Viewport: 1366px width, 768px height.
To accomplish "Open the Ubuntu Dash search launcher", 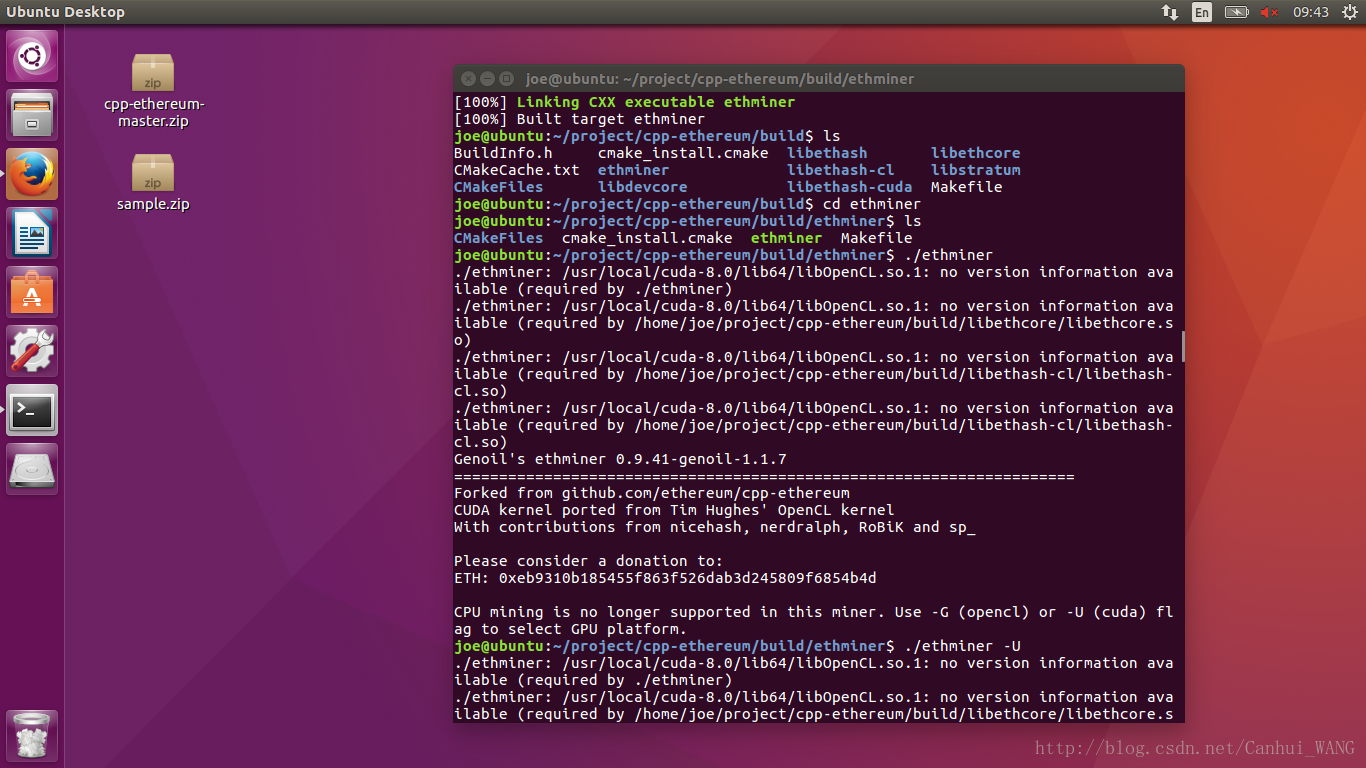I will tap(33, 56).
